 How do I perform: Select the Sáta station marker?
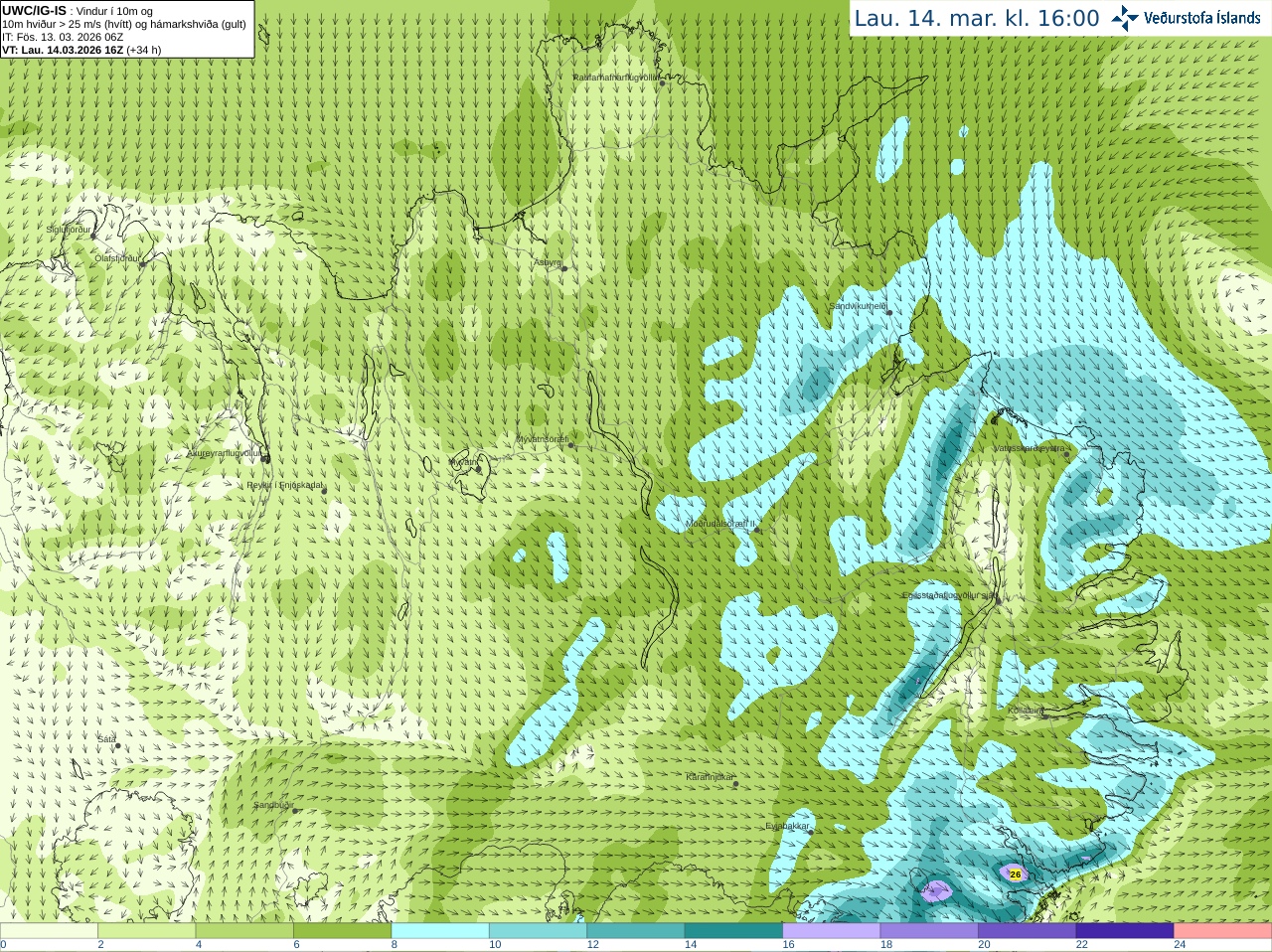(x=117, y=746)
